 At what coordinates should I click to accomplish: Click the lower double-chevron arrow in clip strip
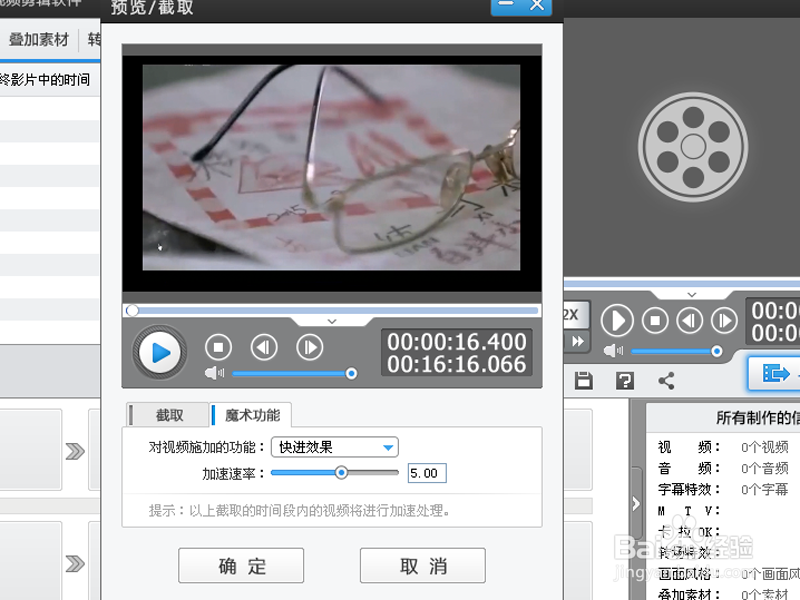[x=75, y=563]
